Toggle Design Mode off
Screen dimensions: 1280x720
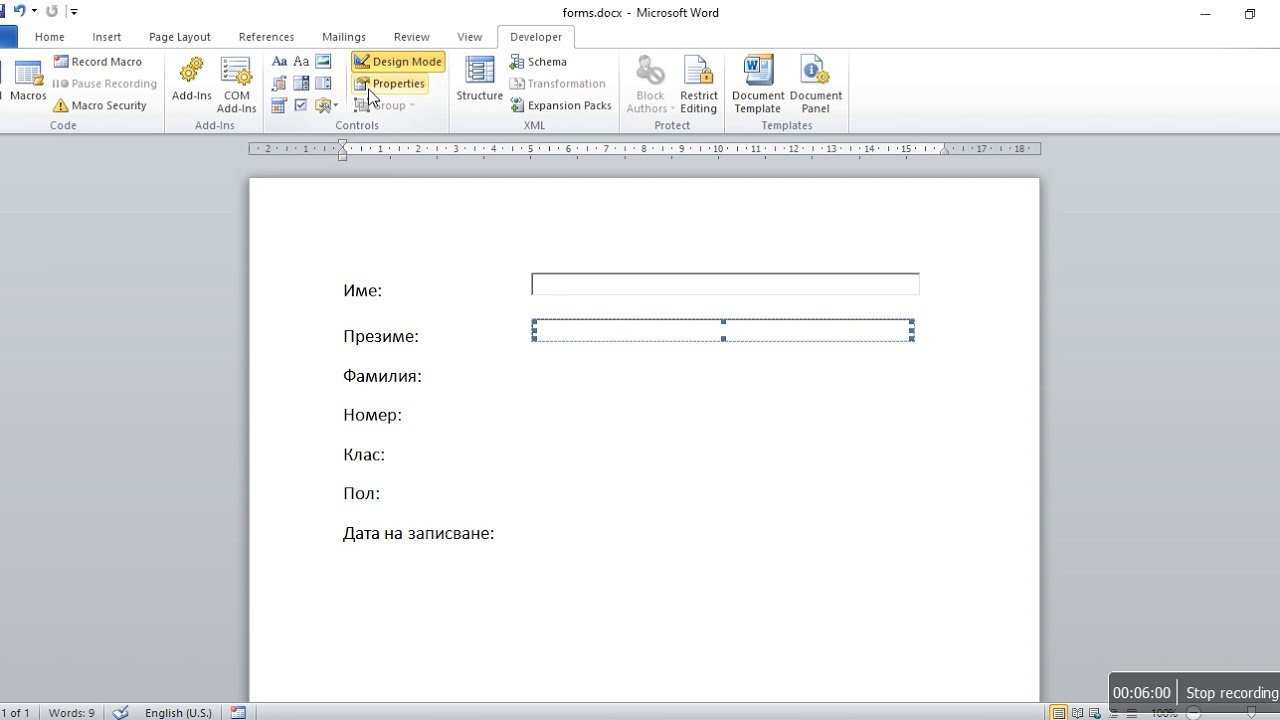click(398, 62)
